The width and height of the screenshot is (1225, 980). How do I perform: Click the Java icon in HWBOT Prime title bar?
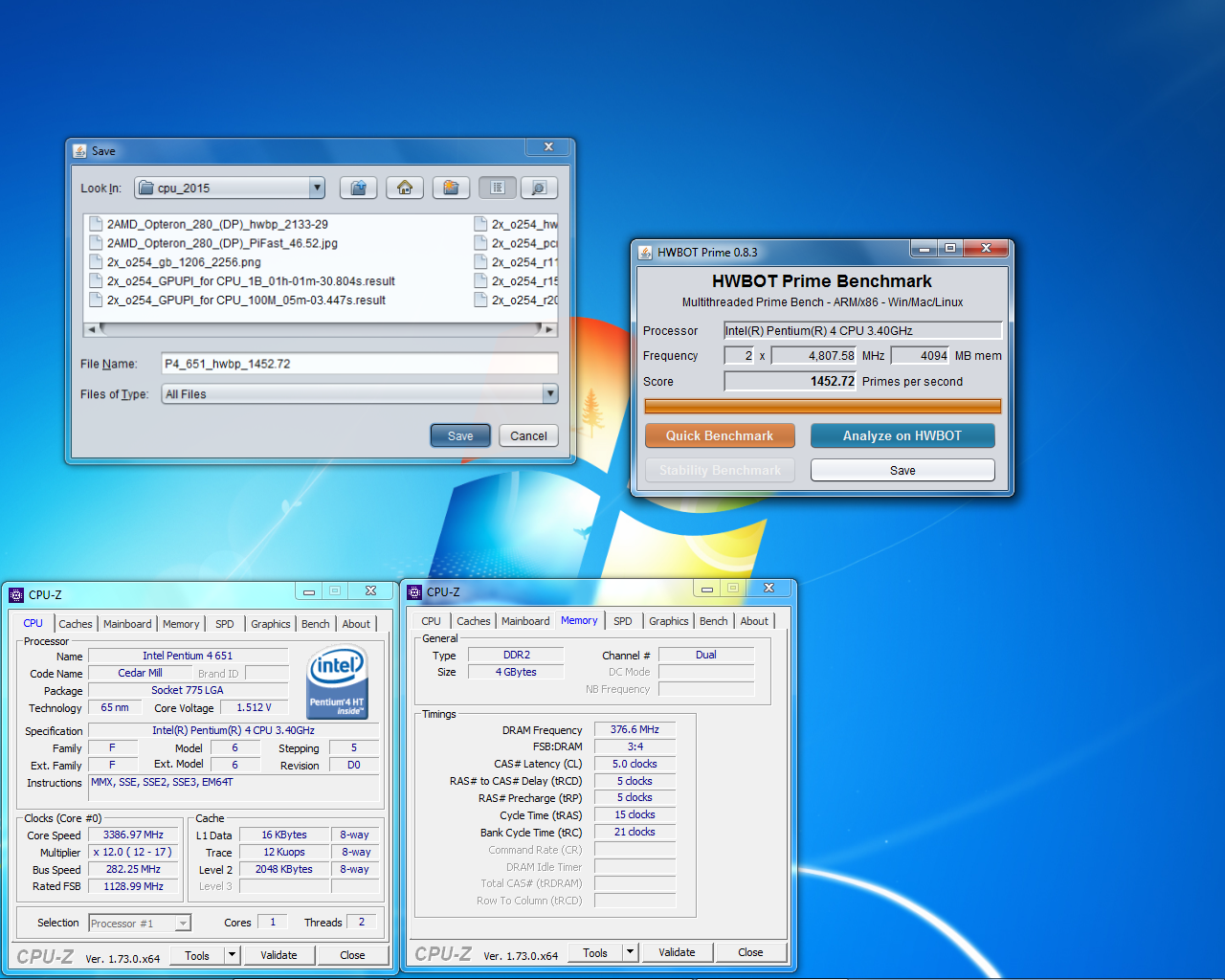tap(645, 252)
